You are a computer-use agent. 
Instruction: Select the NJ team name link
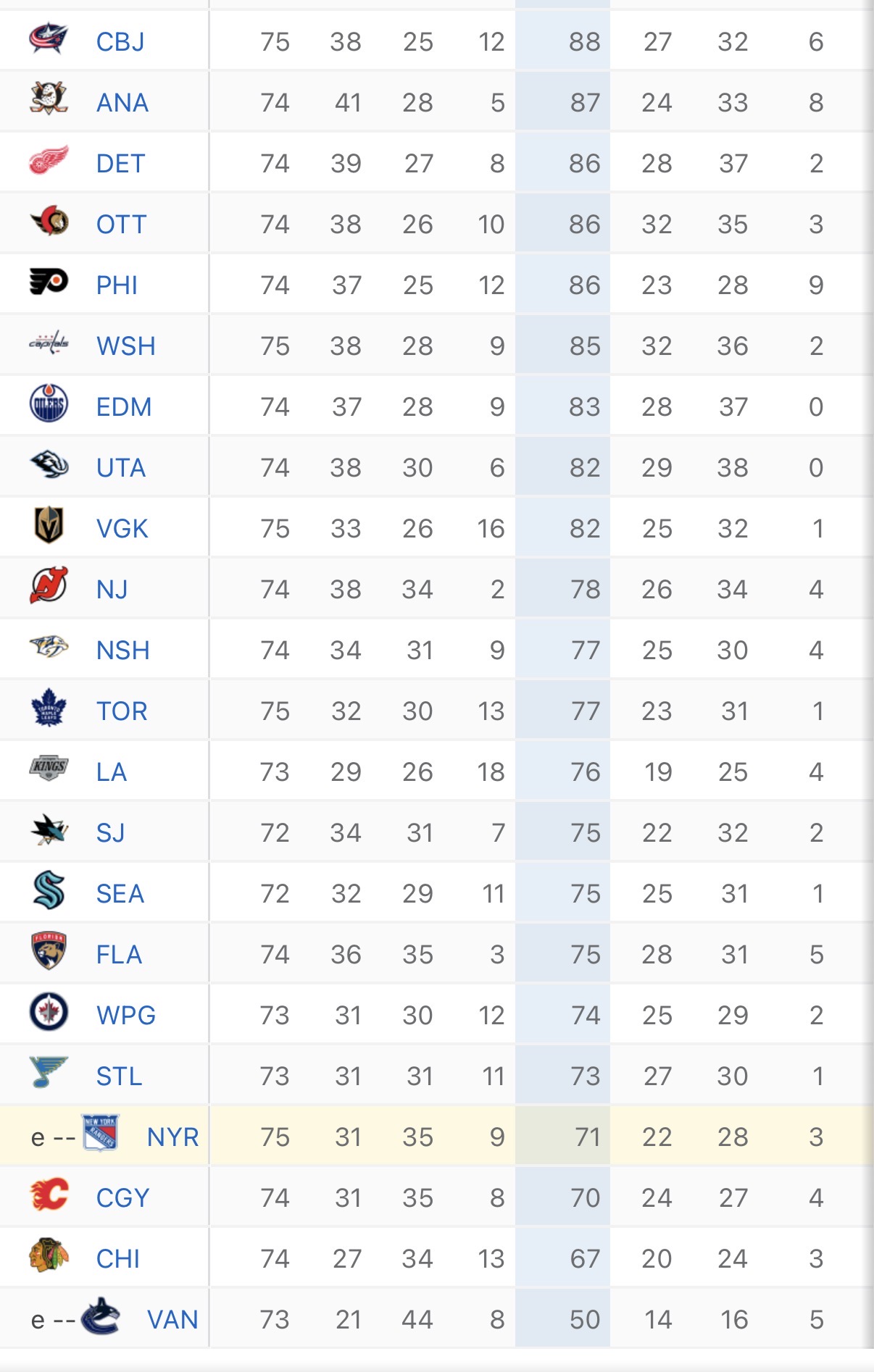(x=112, y=590)
